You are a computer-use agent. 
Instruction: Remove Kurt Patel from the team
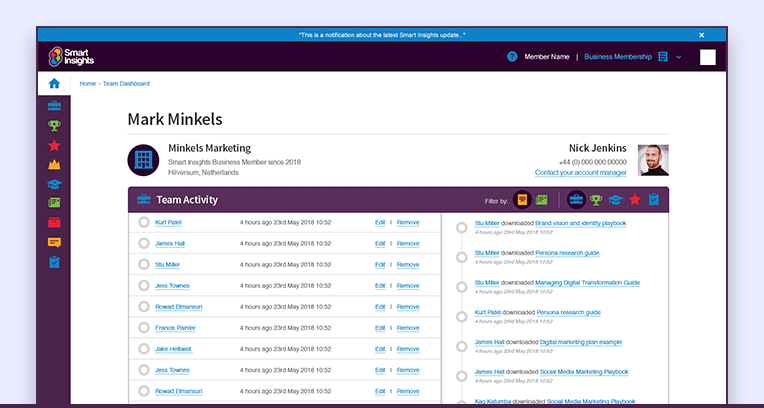pos(408,222)
